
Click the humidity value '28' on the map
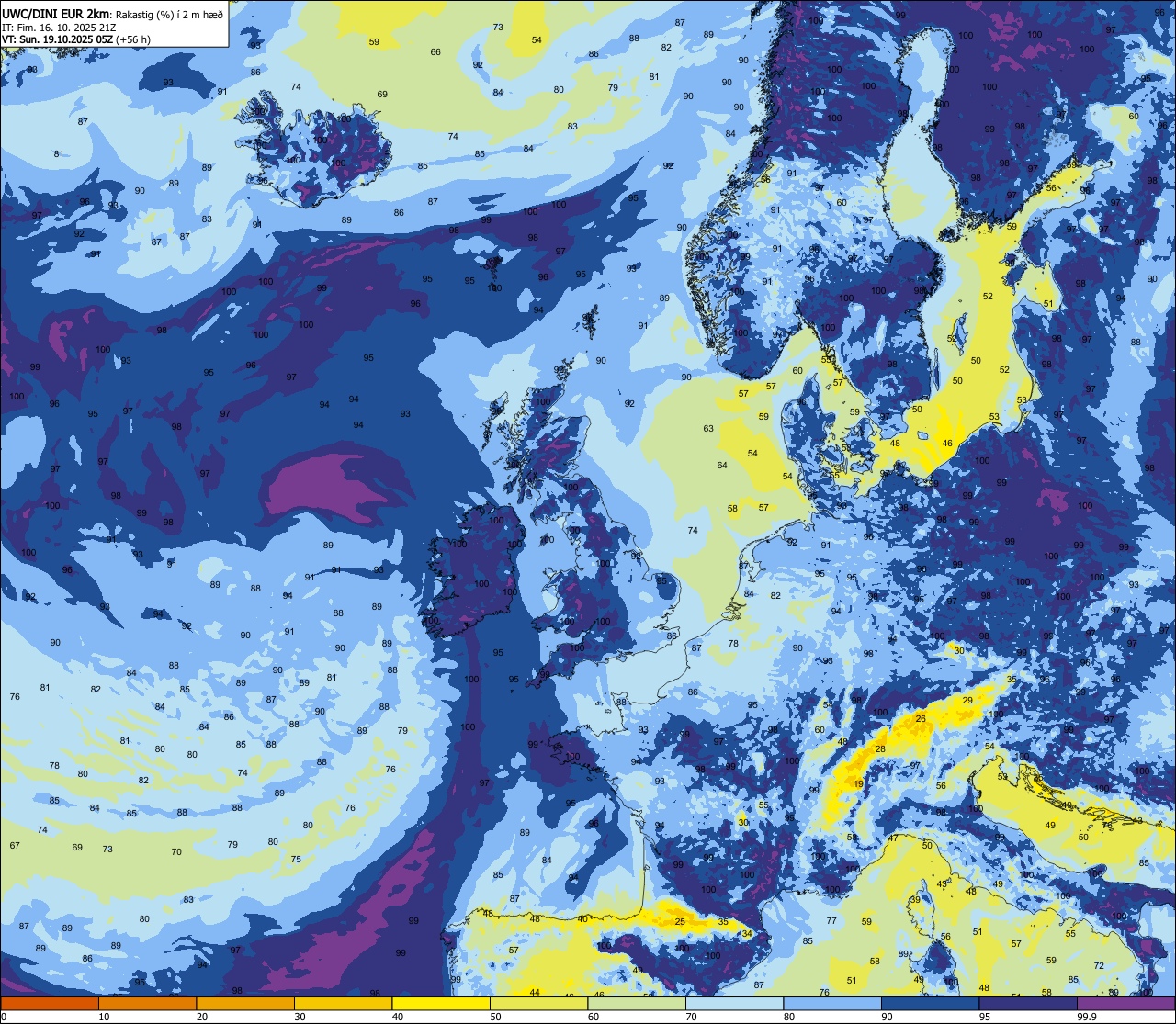[880, 749]
